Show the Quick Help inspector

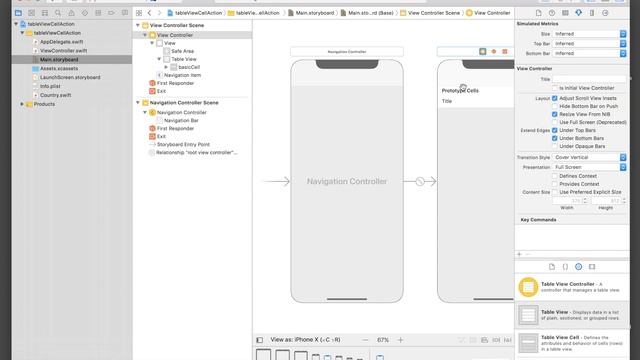coord(552,13)
